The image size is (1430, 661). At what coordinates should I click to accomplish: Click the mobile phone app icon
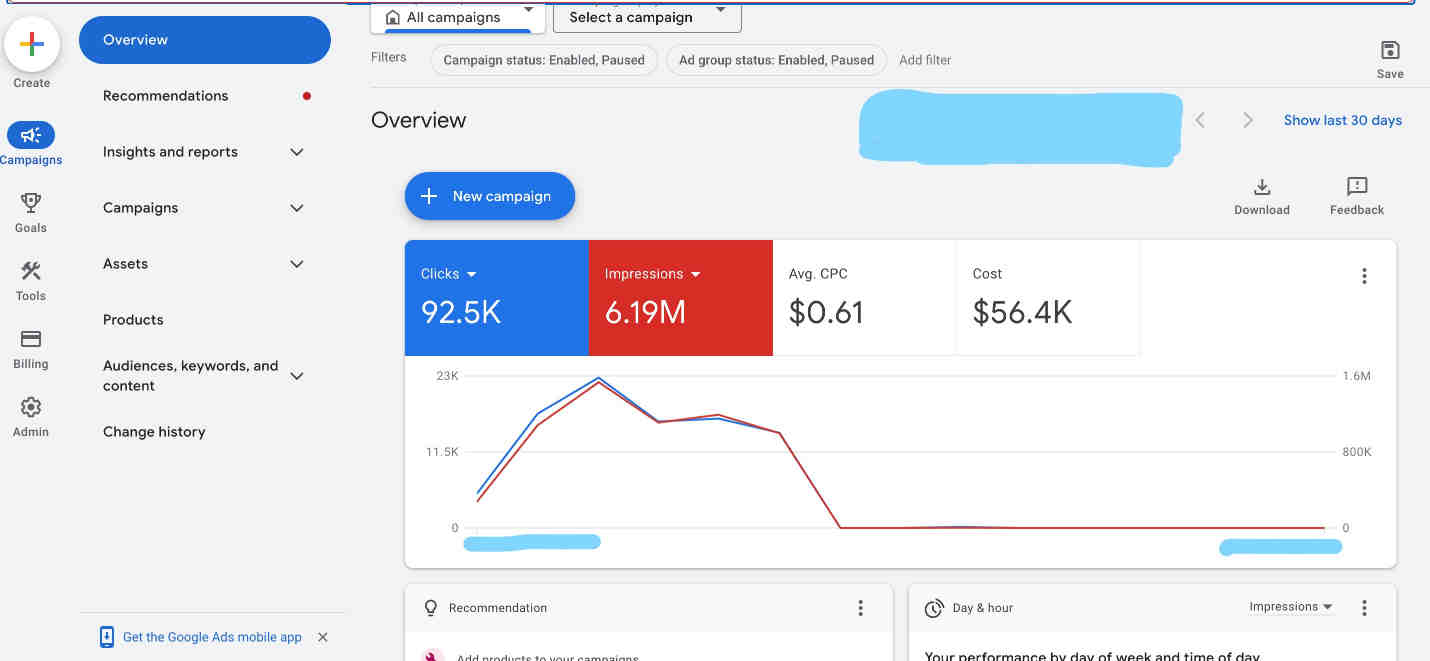[107, 637]
